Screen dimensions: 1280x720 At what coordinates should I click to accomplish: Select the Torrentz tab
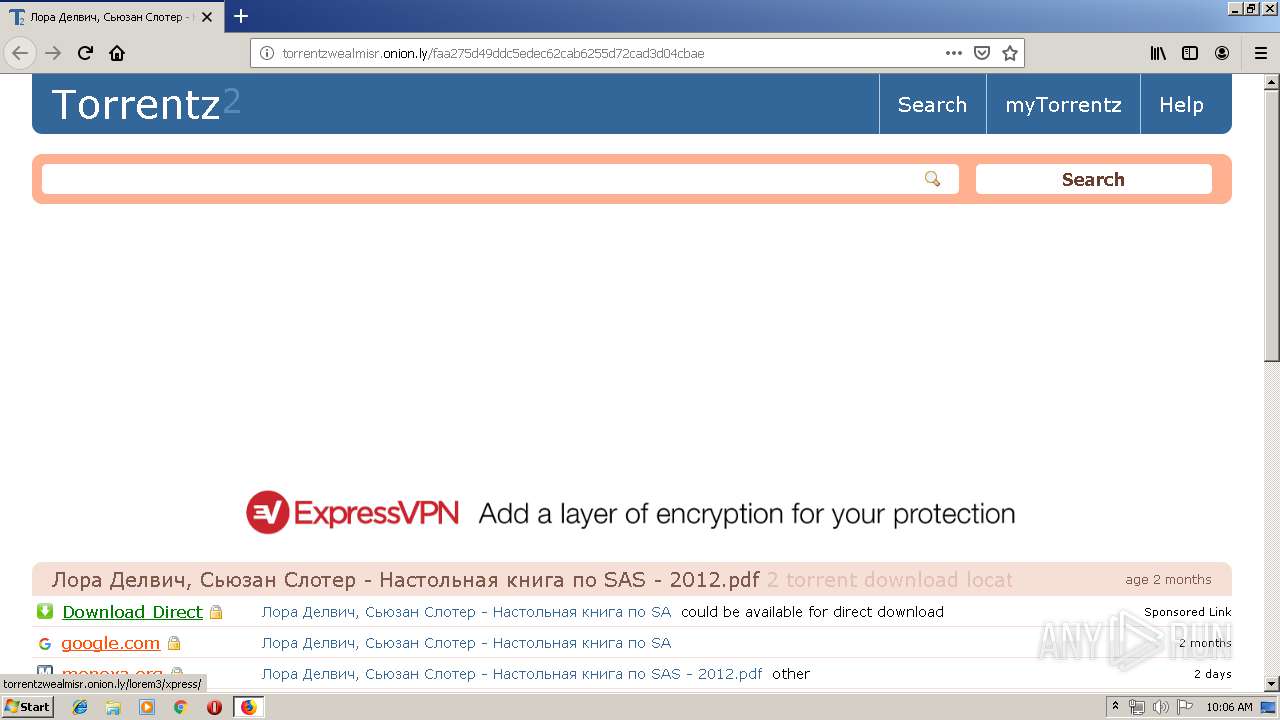click(x=113, y=17)
